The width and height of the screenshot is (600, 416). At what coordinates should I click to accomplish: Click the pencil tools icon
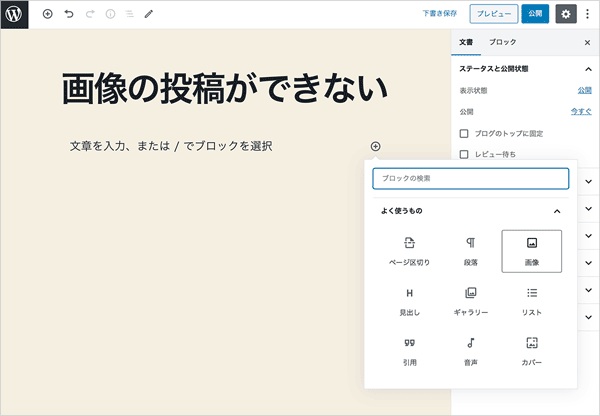click(149, 14)
